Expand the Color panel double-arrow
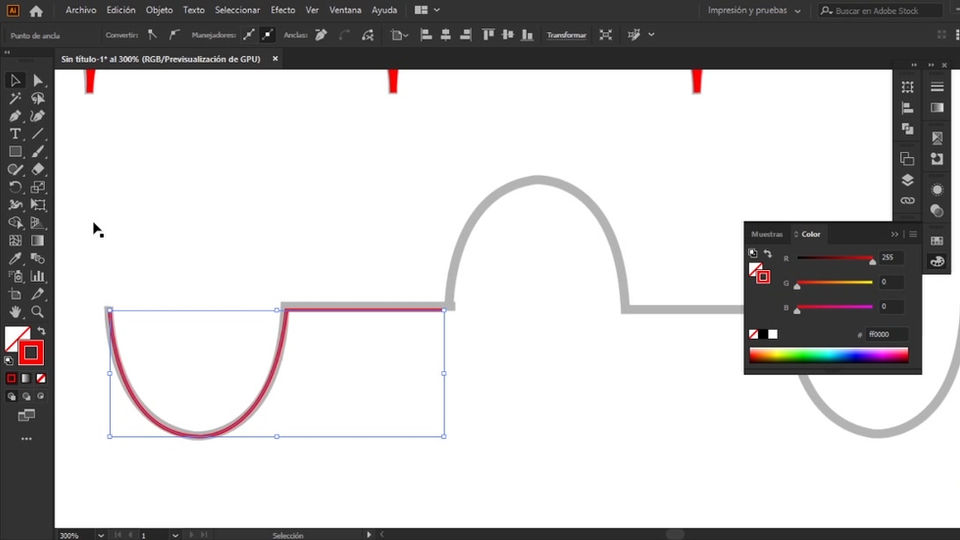Screen dimensions: 960x540 click(x=894, y=234)
